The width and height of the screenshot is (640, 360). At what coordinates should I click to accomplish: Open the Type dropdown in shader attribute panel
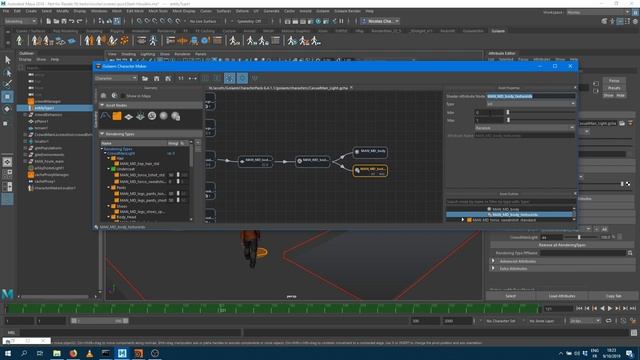click(x=531, y=104)
